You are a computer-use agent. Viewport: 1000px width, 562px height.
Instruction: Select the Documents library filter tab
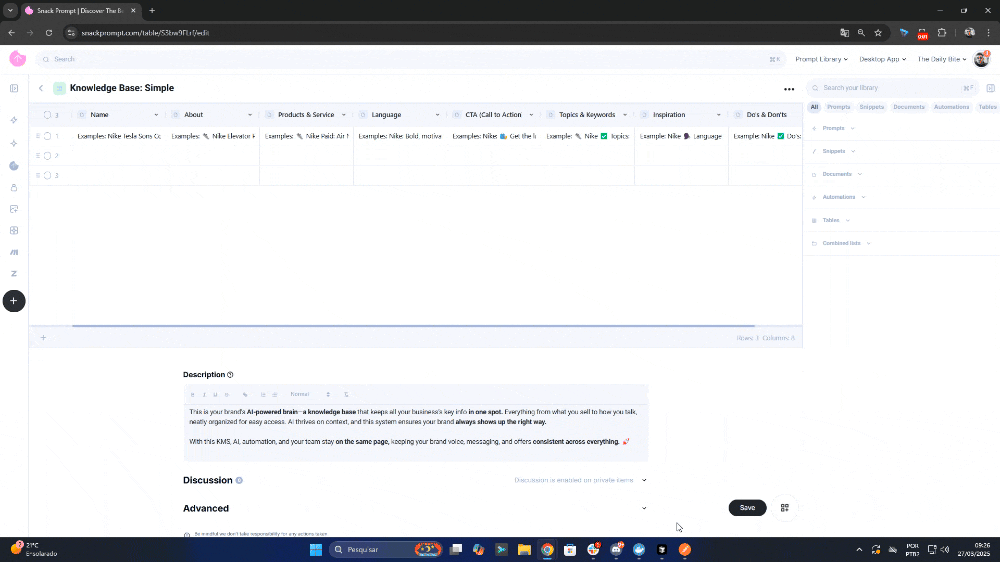click(x=909, y=107)
